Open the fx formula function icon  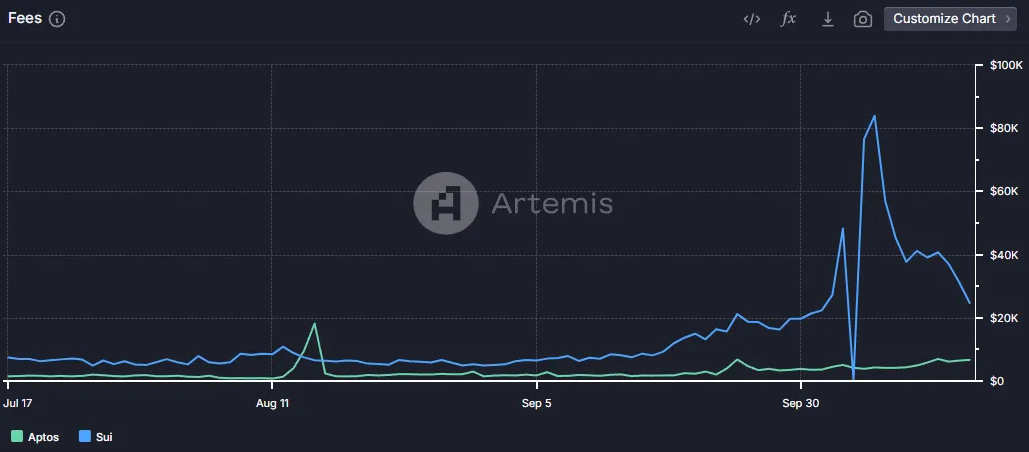pyautogui.click(x=788, y=19)
